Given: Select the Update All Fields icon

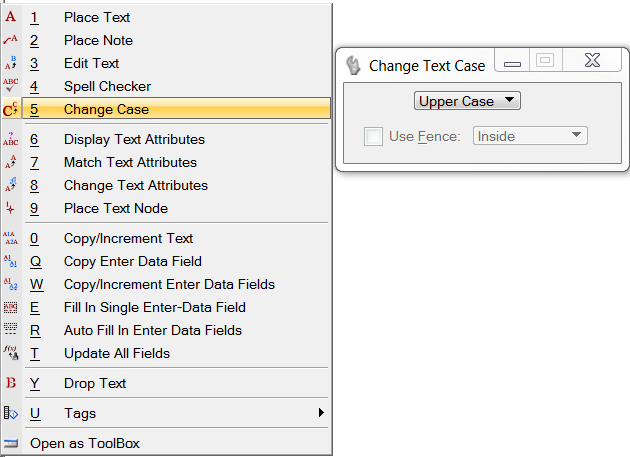Looking at the screenshot, I should click(x=10, y=353).
